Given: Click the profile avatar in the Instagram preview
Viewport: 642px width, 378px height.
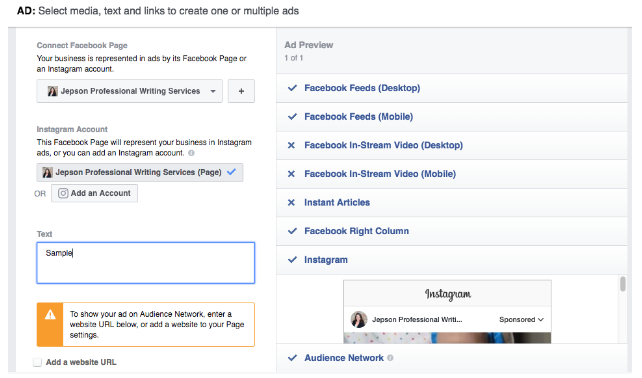Looking at the screenshot, I should [x=359, y=319].
